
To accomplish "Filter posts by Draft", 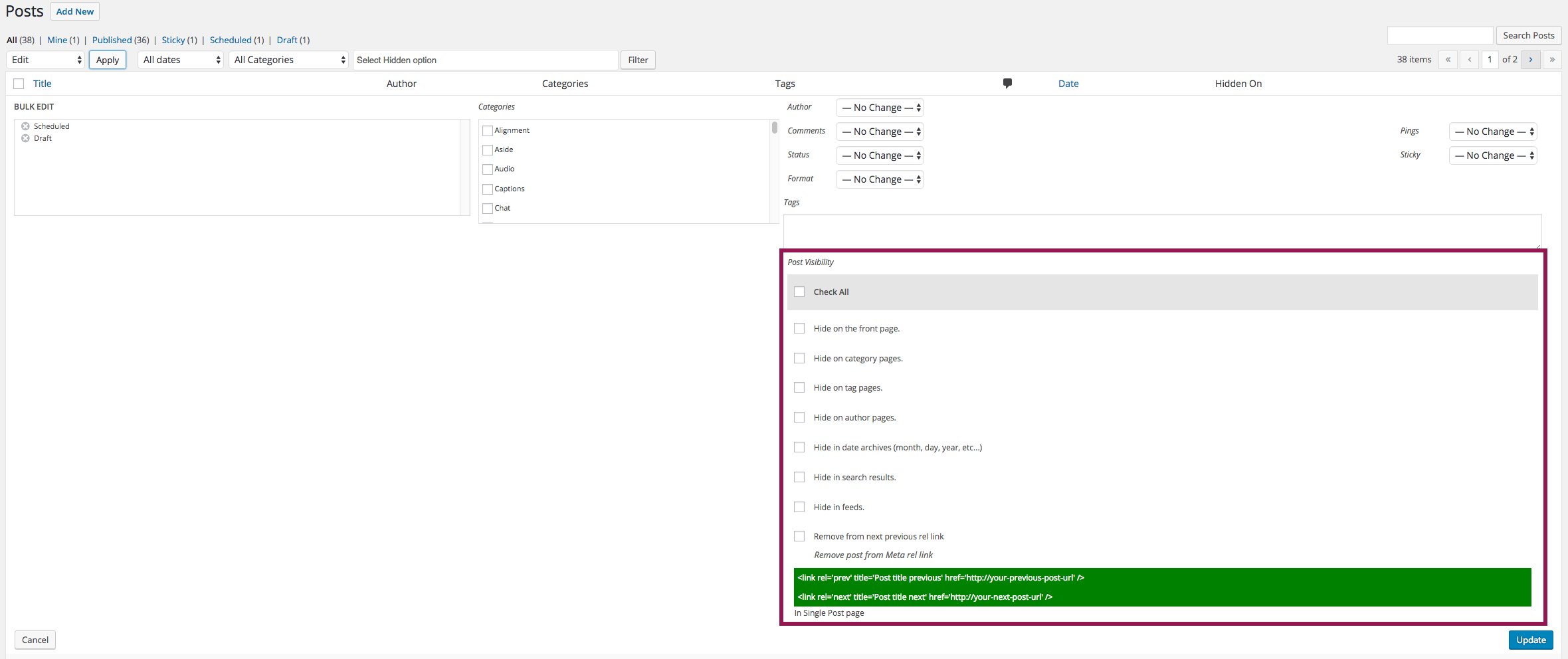I will point(287,40).
